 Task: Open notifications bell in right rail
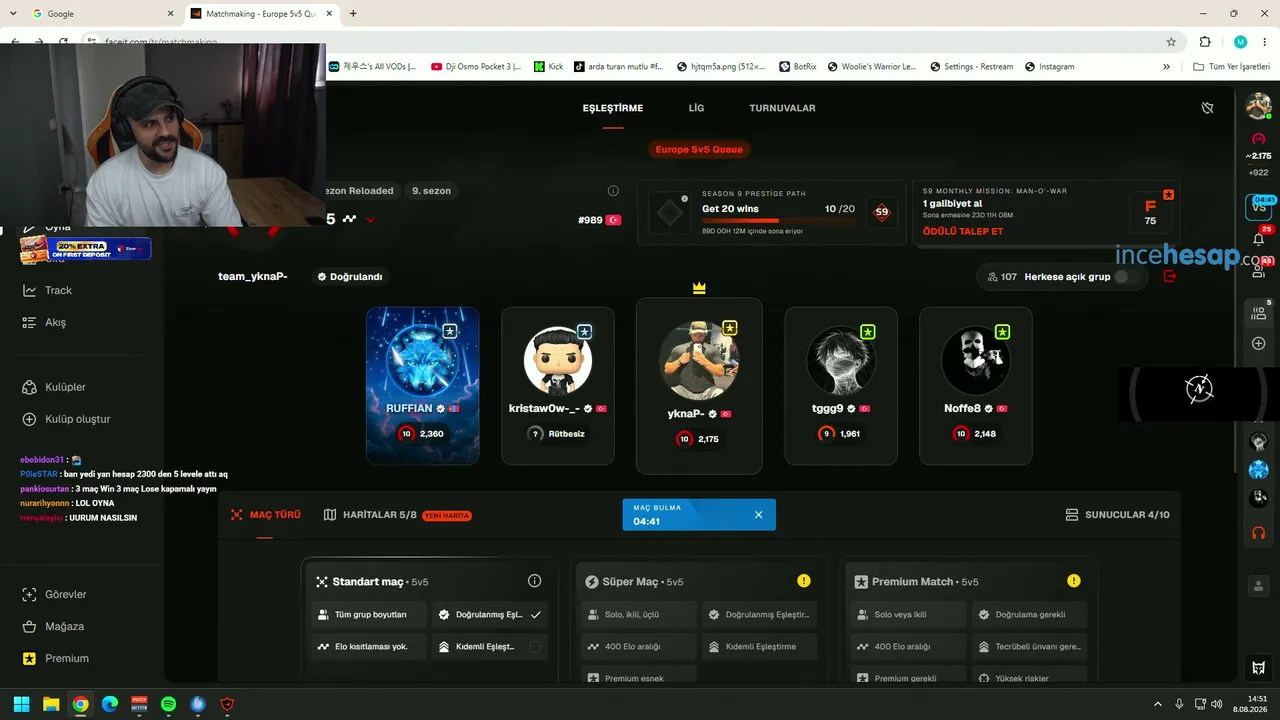[x=1259, y=239]
